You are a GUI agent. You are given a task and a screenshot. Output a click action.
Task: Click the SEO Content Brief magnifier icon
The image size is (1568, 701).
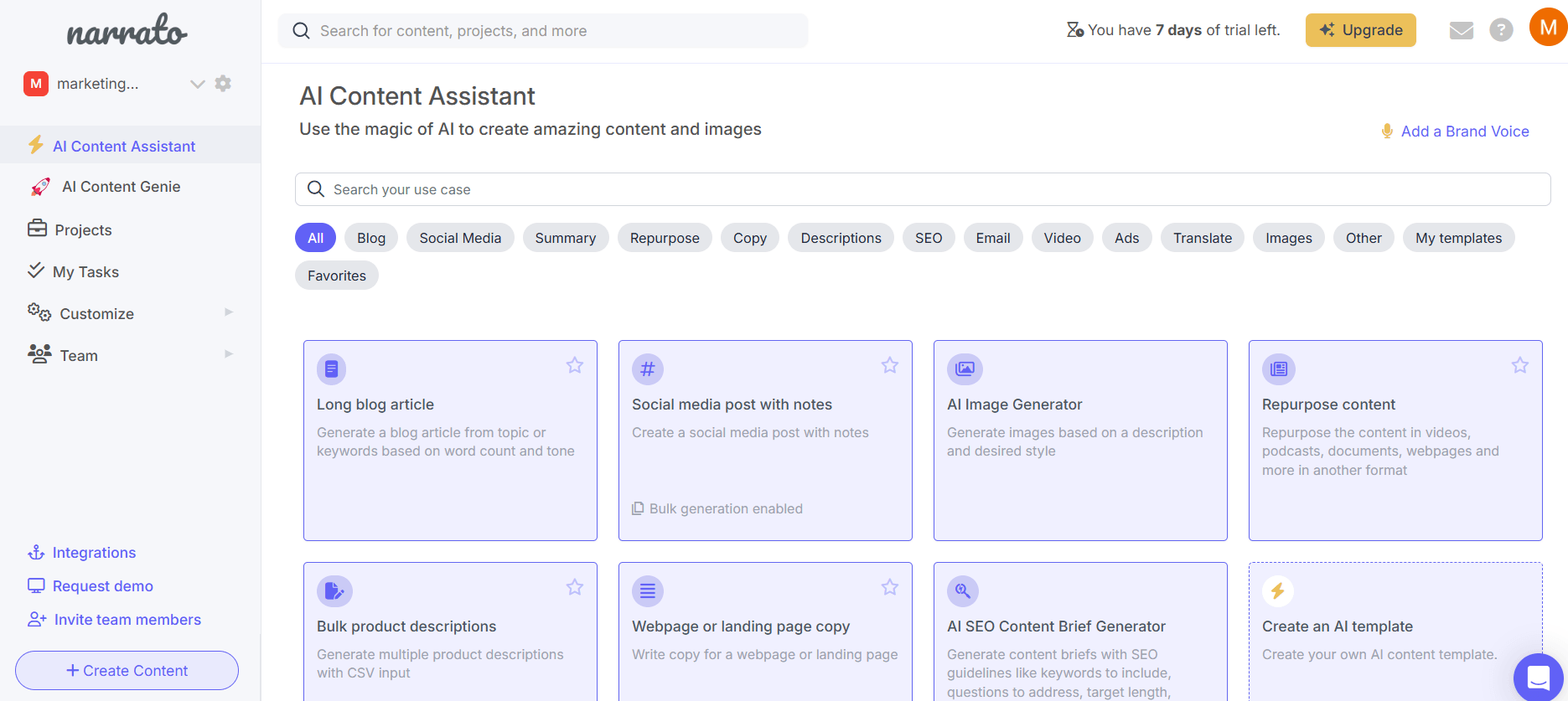tap(963, 591)
